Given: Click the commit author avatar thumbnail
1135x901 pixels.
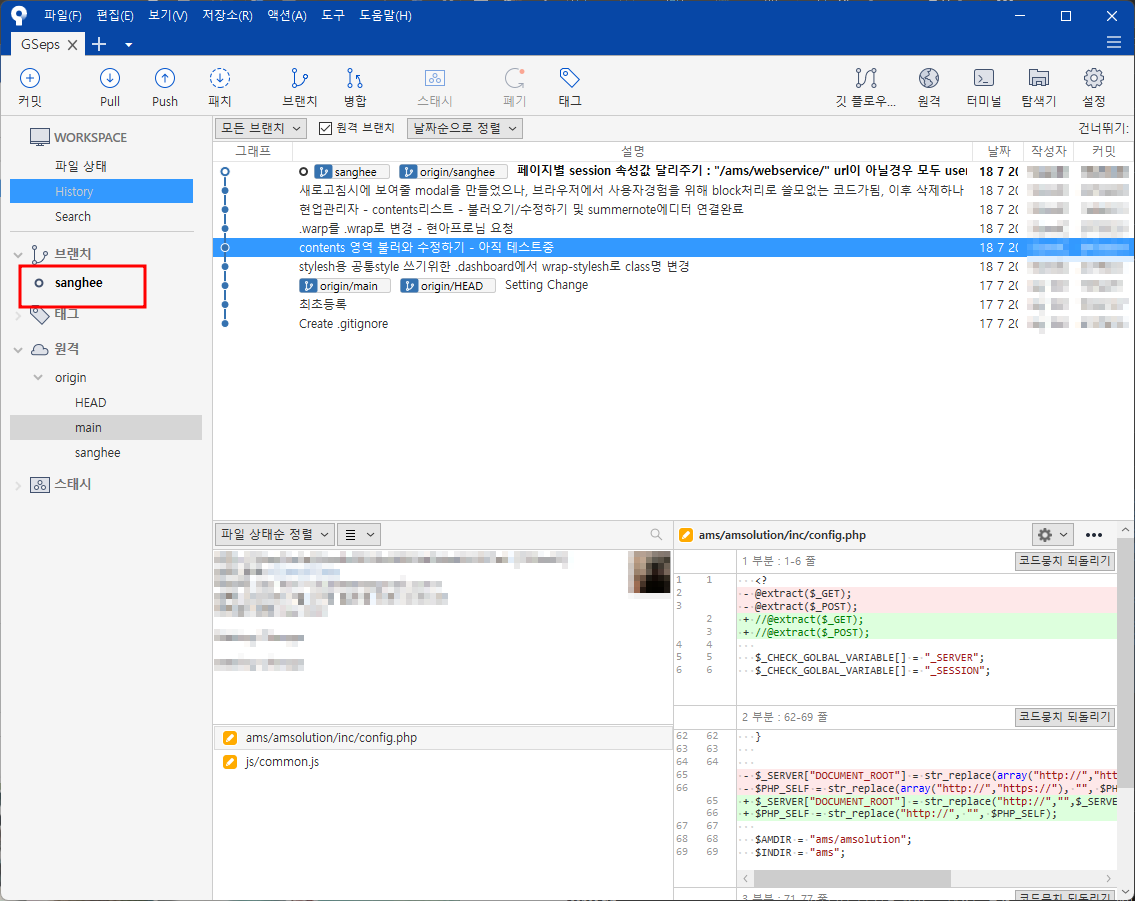Looking at the screenshot, I should coord(649,572).
